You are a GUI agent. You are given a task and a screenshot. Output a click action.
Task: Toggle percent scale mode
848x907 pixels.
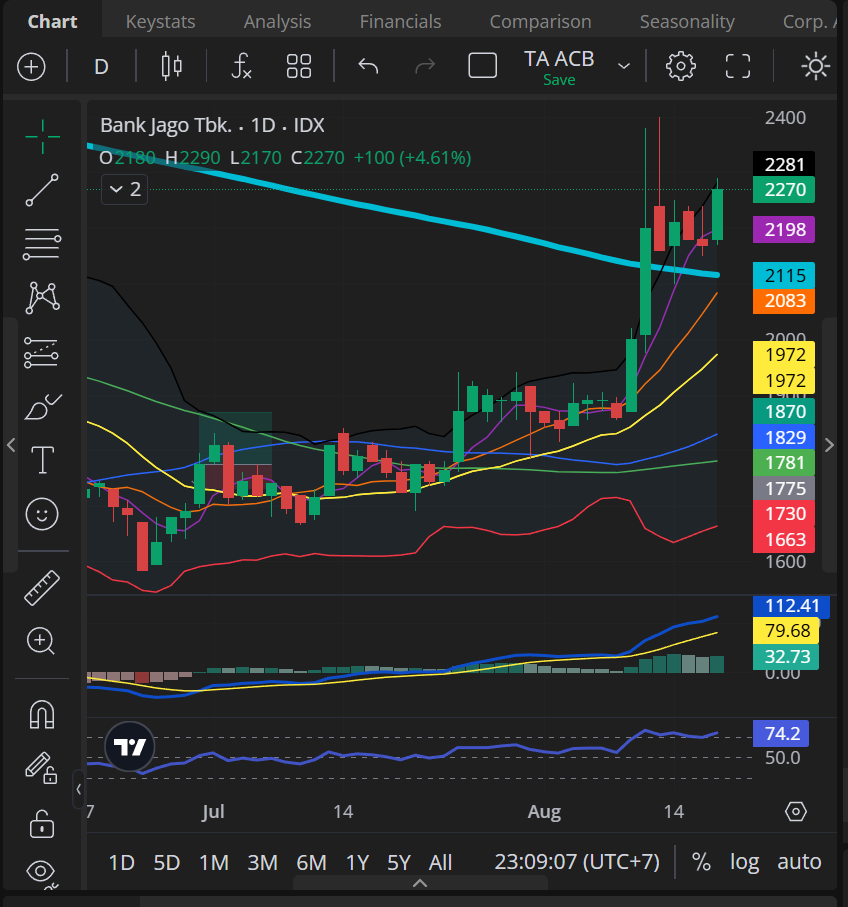coord(701,862)
